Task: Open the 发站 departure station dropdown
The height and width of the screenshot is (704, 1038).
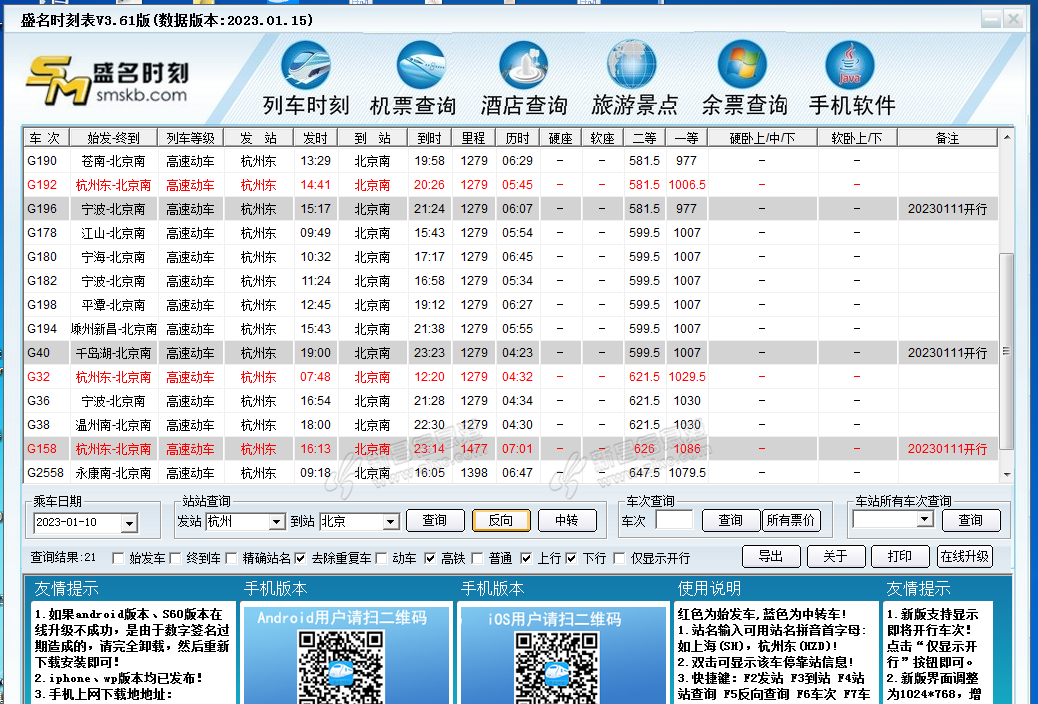Action: point(277,522)
